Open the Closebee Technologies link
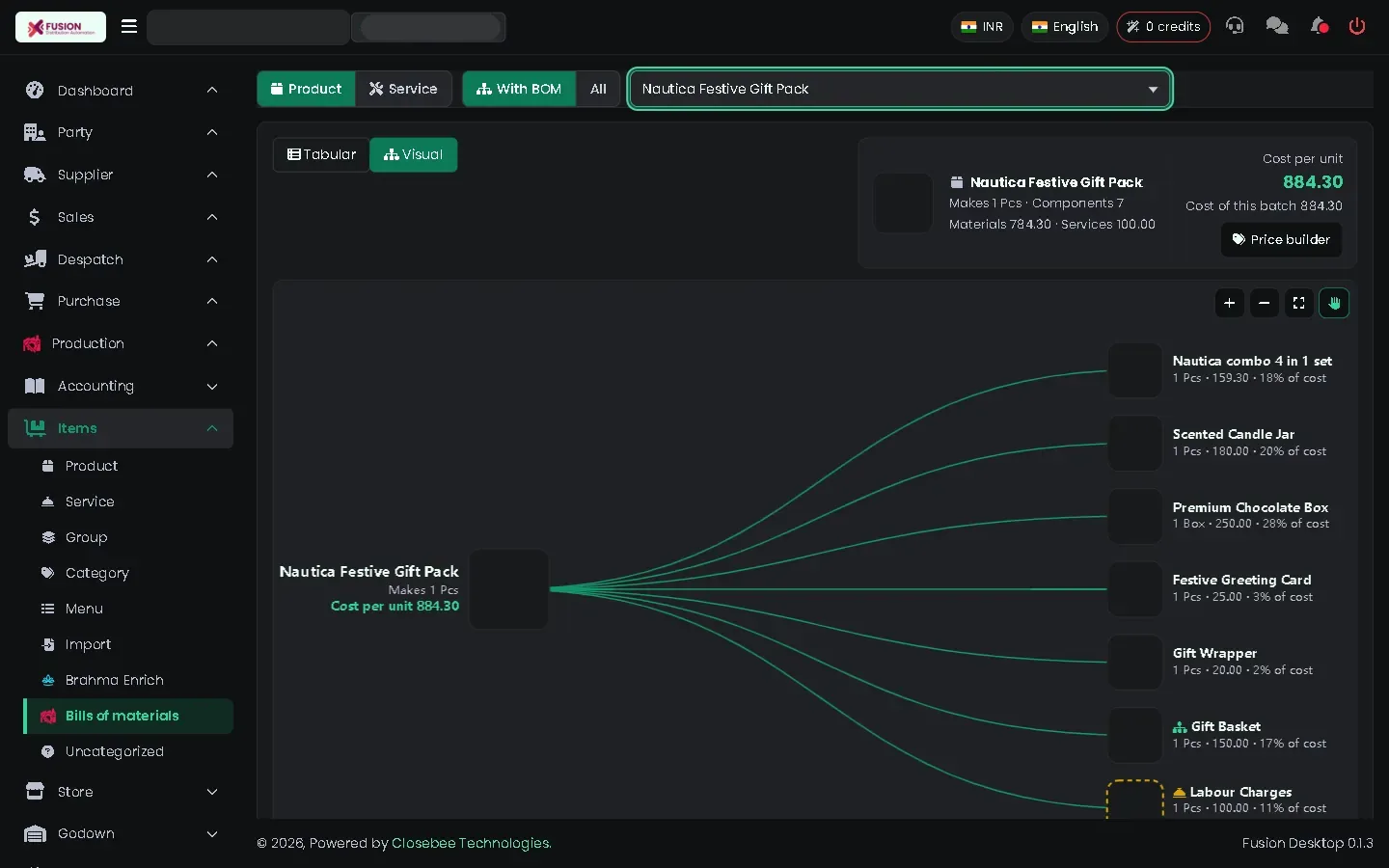This screenshot has width=1389, height=868. (x=472, y=843)
